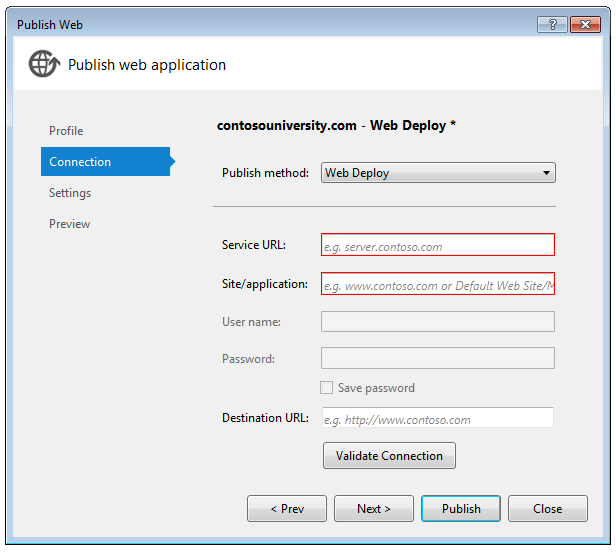Click the globe publish icon in header
This screenshot has height=552, width=616.
(x=44, y=64)
